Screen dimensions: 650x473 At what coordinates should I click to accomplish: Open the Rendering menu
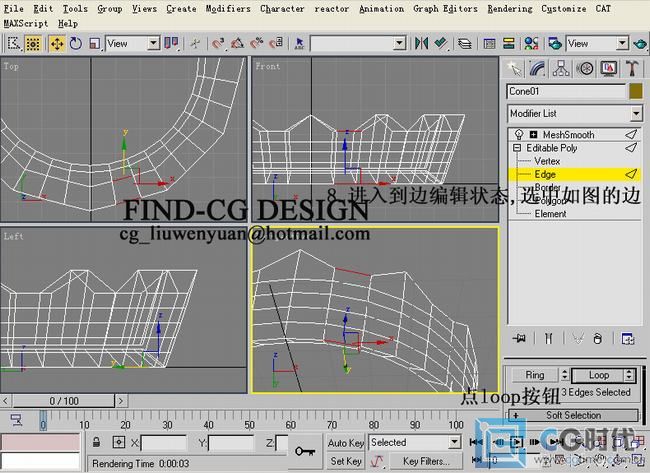point(509,8)
